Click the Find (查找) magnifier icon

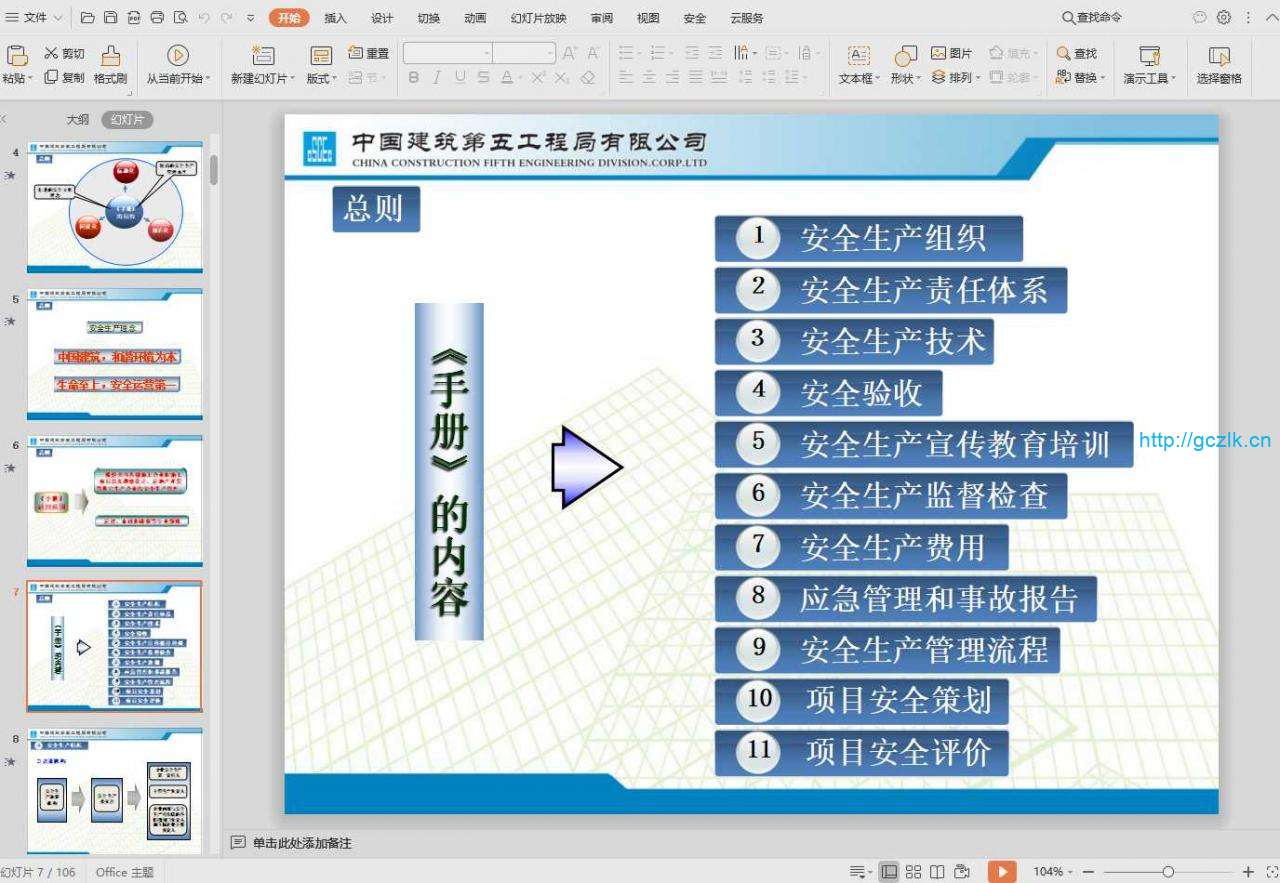(x=1063, y=53)
